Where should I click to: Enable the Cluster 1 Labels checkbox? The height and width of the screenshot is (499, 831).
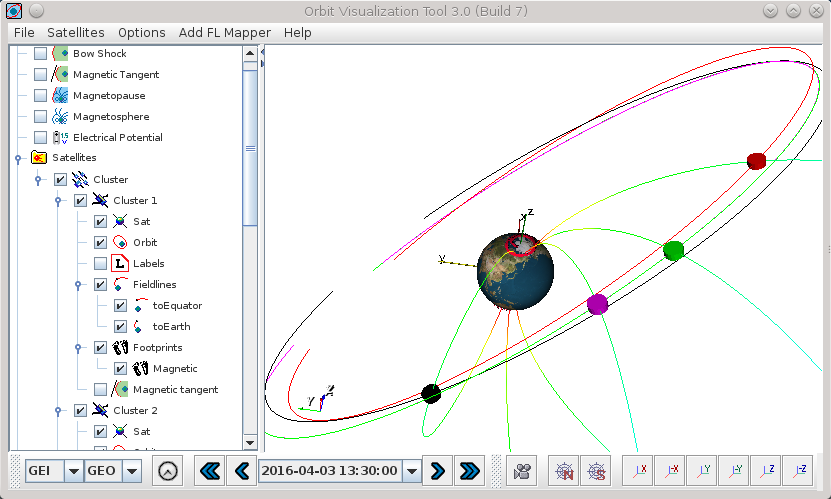pos(100,263)
